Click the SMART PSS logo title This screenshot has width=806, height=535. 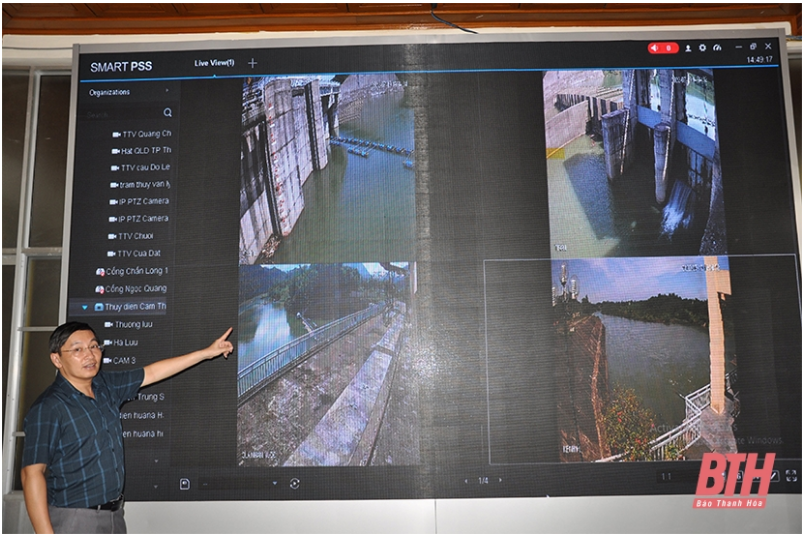point(121,67)
